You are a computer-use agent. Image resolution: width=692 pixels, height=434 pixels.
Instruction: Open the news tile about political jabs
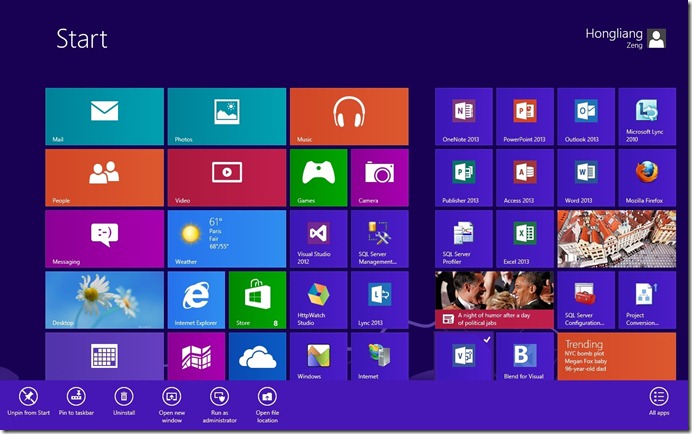494,300
